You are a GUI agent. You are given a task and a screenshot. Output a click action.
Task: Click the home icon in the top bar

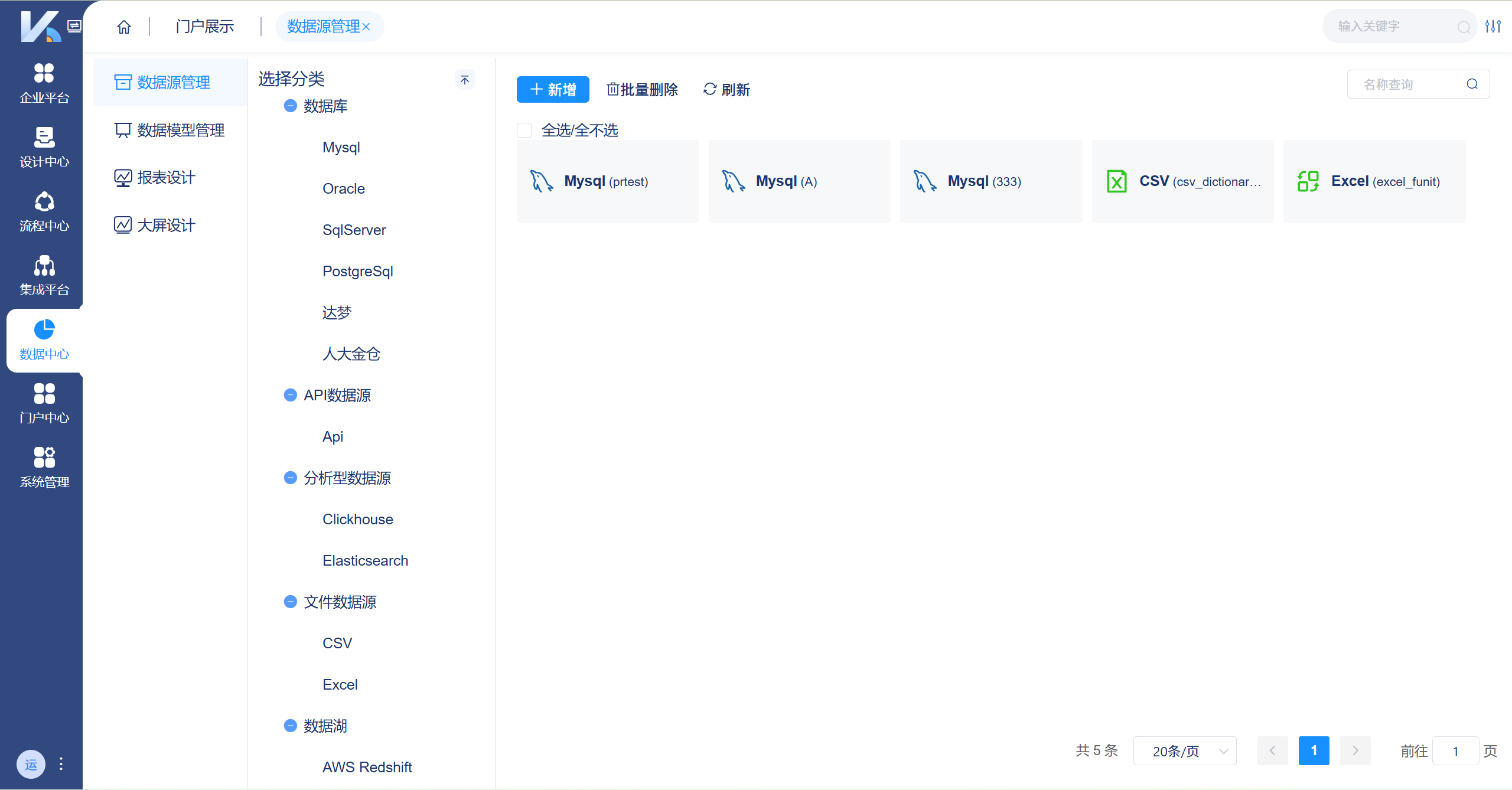pos(123,26)
